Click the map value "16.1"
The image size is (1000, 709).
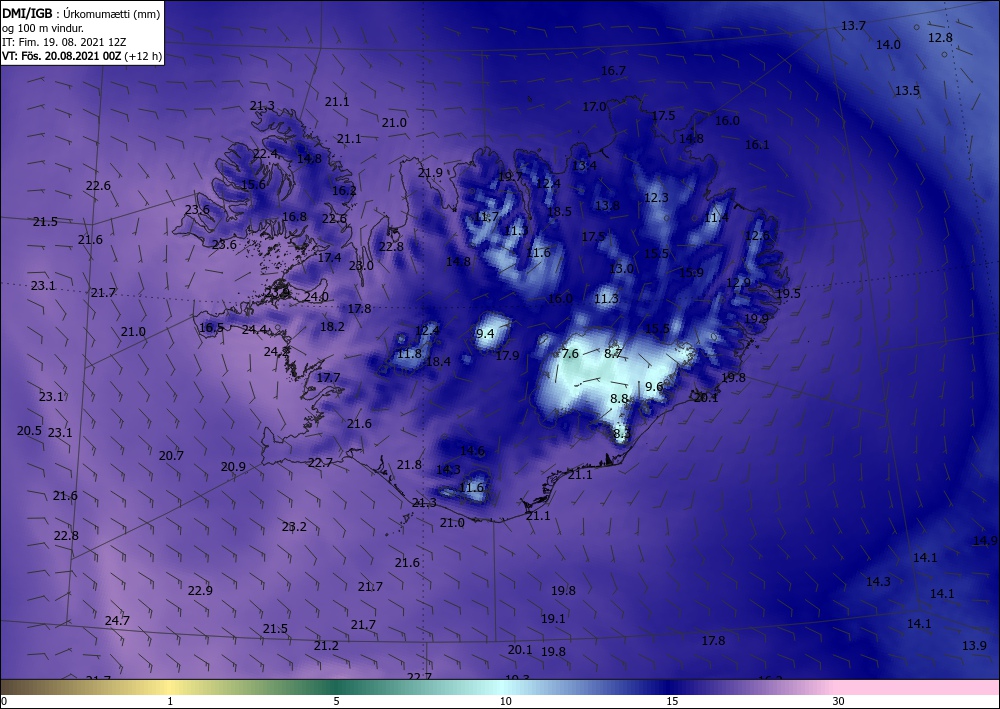758,145
